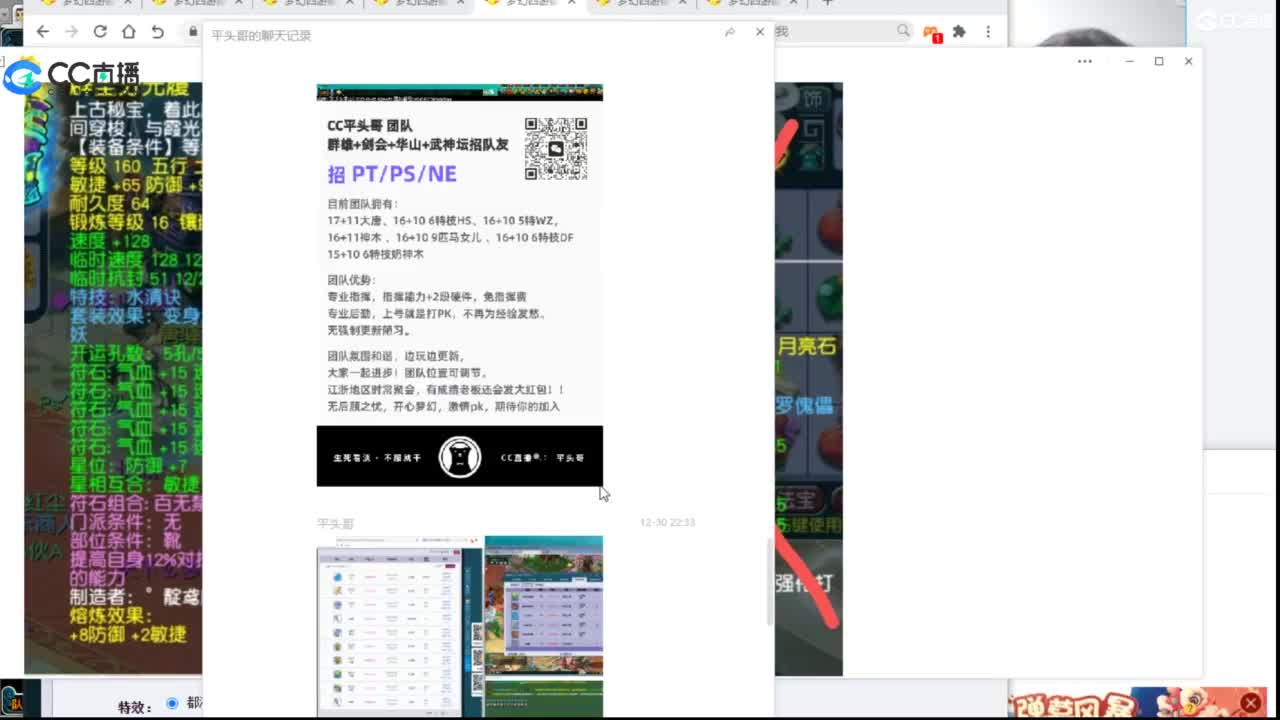This screenshot has height=720, width=1280.
Task: Reload the current webpage
Action: click(99, 30)
